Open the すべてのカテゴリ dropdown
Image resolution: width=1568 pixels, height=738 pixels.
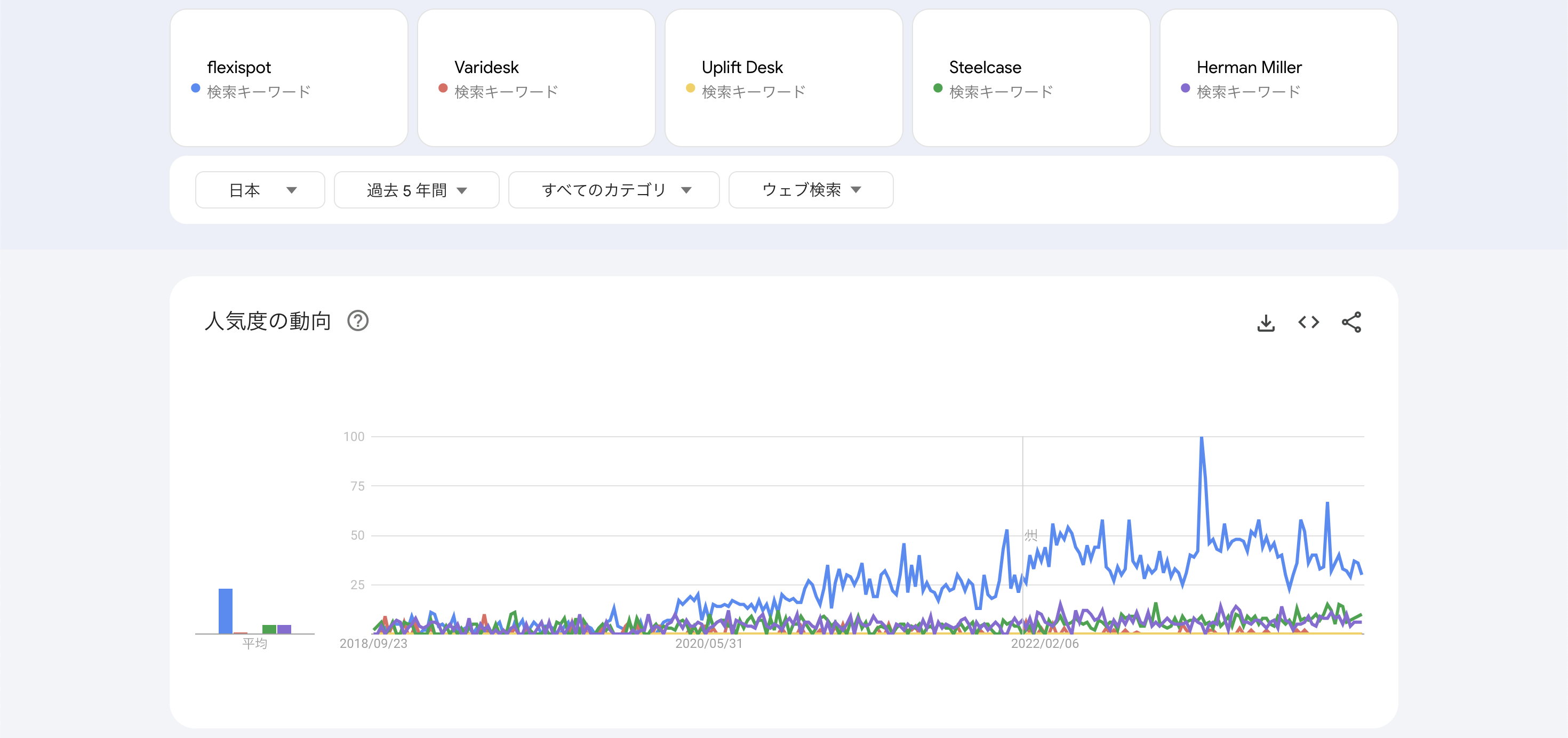[613, 190]
